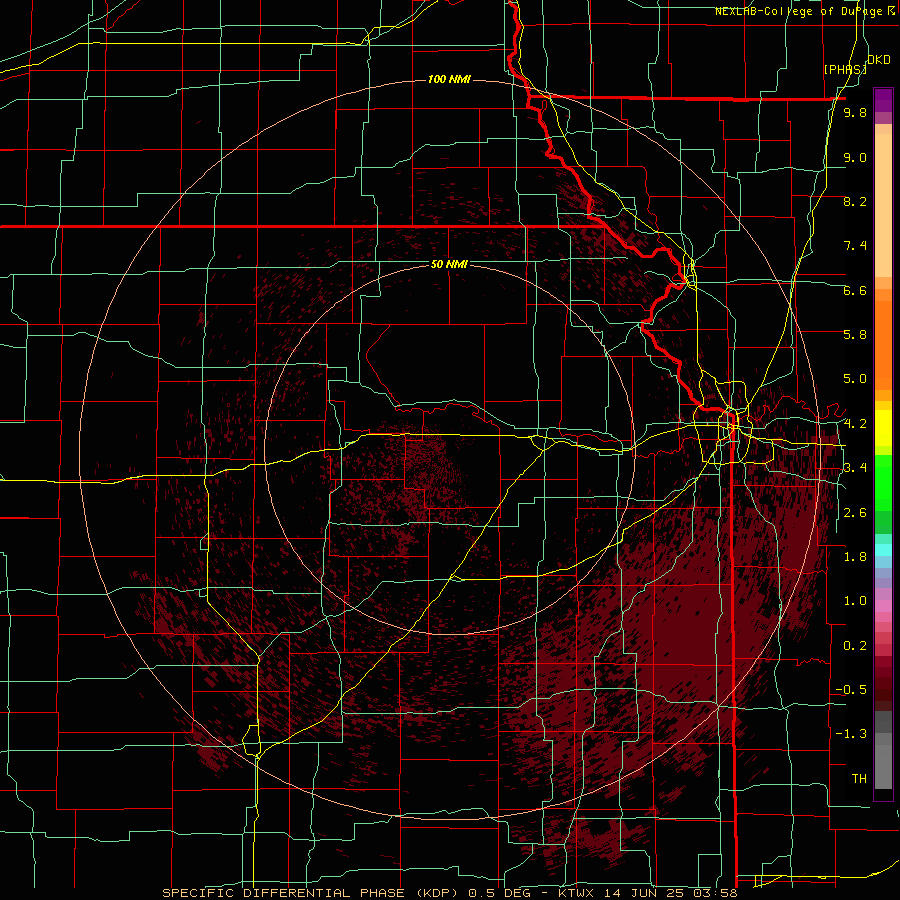Click the 100 NMI range ring label
900x900 pixels.
click(449, 79)
